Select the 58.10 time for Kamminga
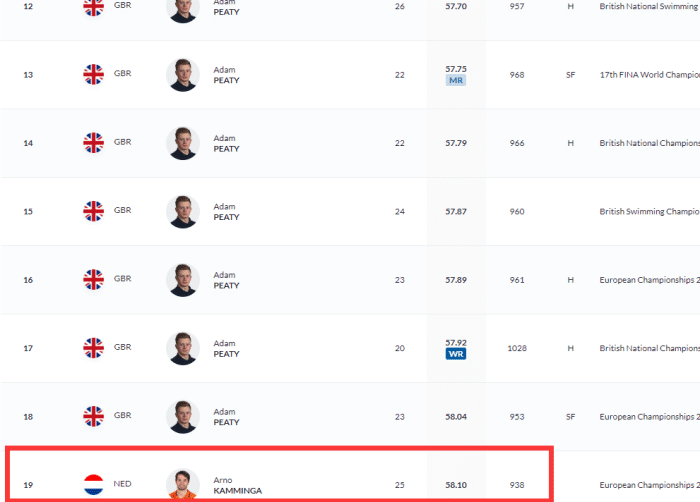 pos(456,485)
